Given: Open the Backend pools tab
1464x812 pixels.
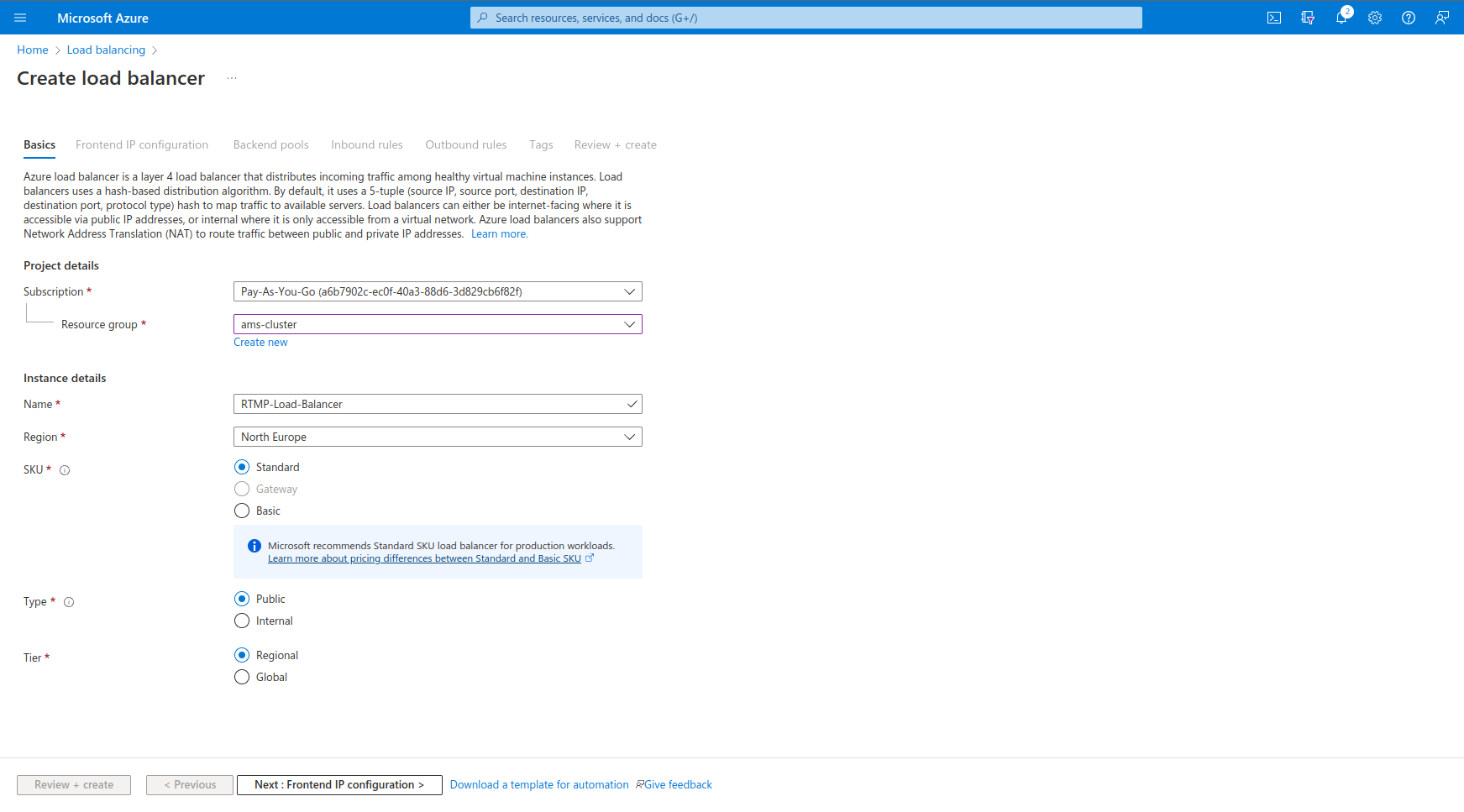Looking at the screenshot, I should [x=270, y=144].
